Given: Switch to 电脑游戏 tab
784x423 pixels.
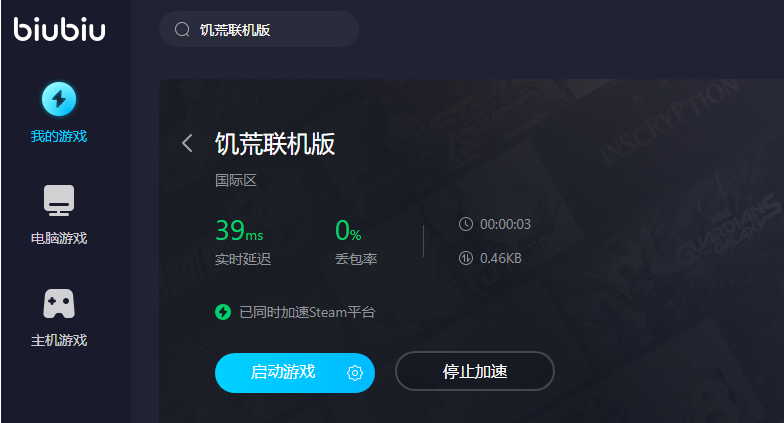Looking at the screenshot, I should [59, 238].
